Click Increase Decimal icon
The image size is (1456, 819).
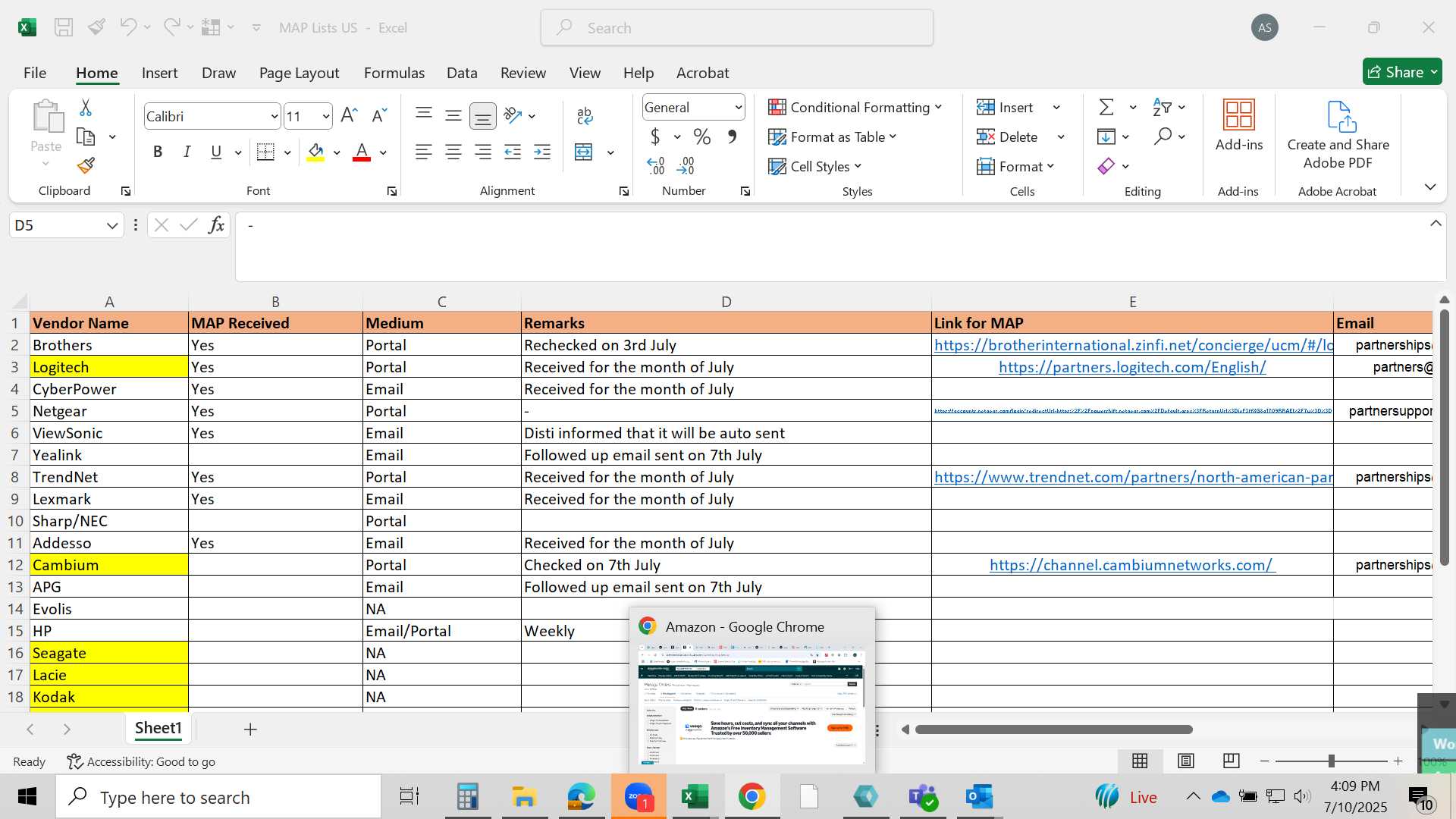click(655, 165)
